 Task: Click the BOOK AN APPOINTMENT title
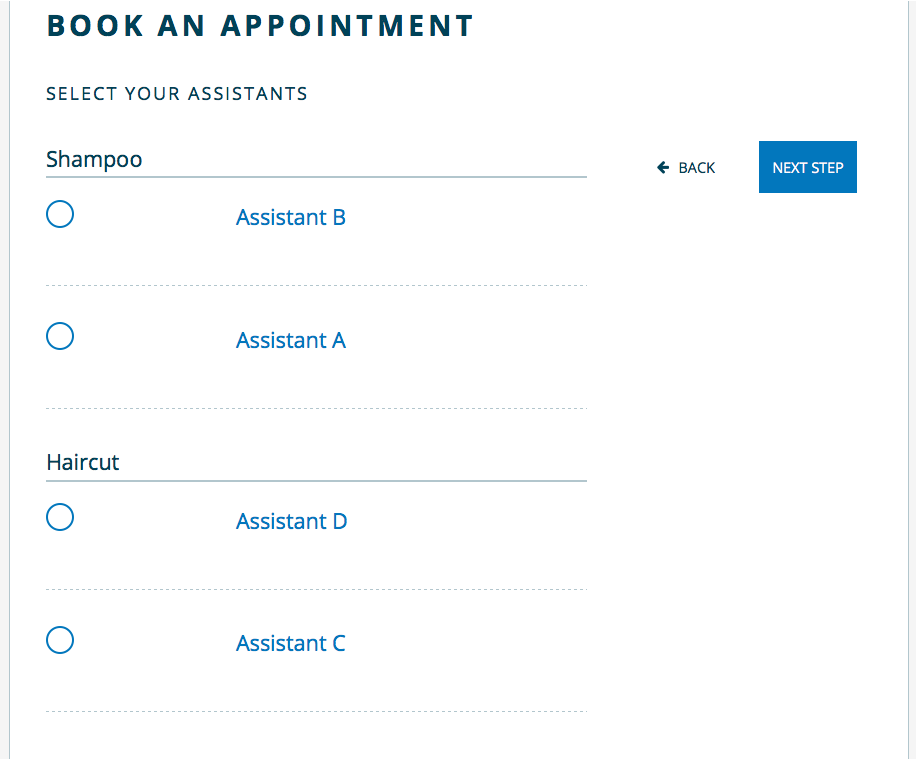pos(260,26)
